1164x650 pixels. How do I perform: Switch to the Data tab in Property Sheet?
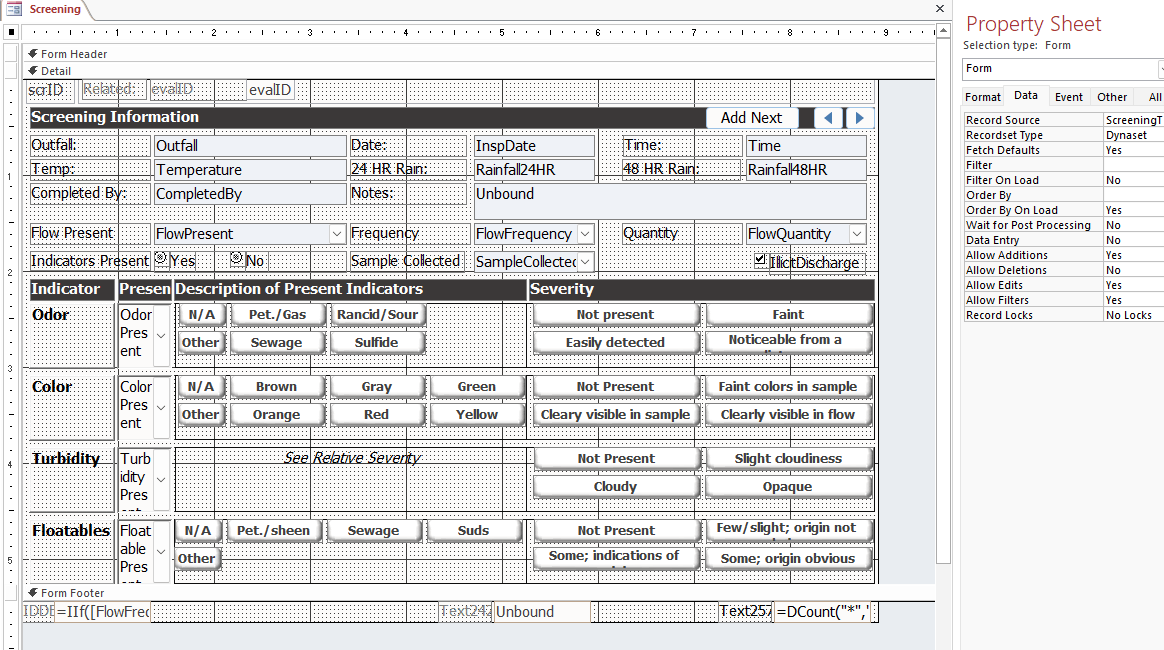[x=1026, y=96]
